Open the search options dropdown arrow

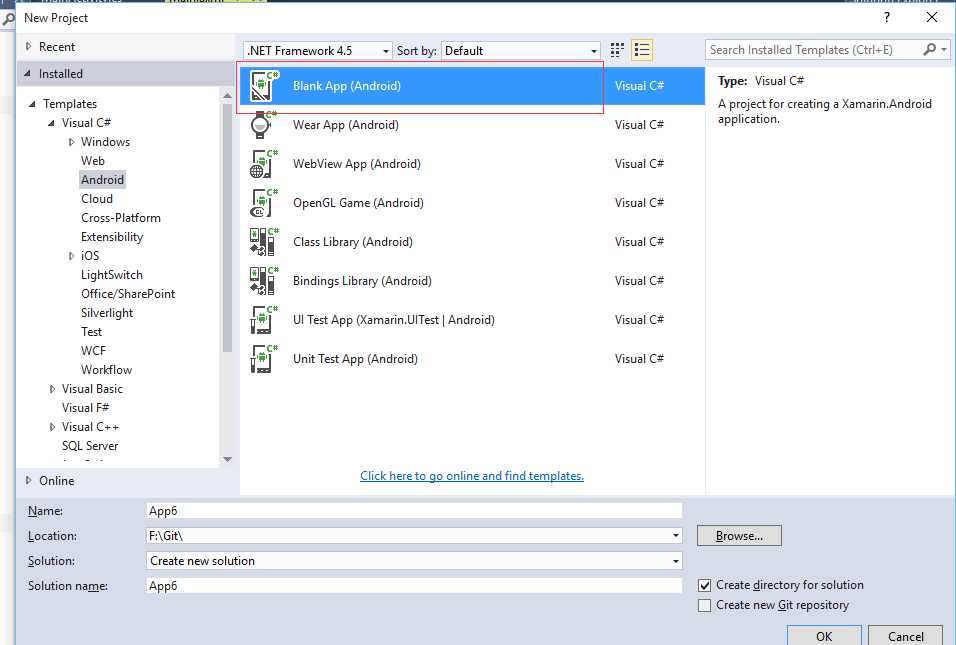coord(944,49)
